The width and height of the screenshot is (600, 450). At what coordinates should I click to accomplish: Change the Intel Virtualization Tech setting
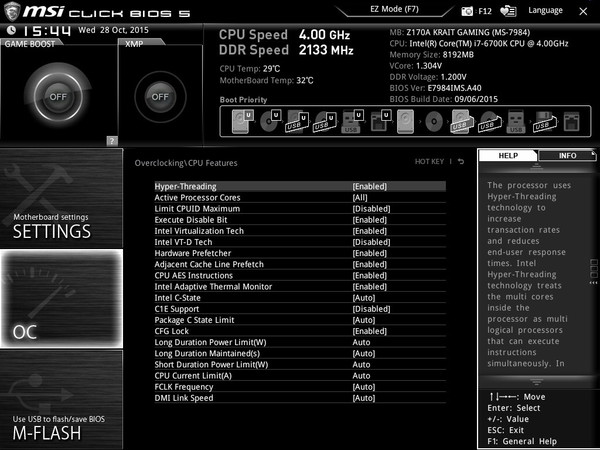[300, 231]
